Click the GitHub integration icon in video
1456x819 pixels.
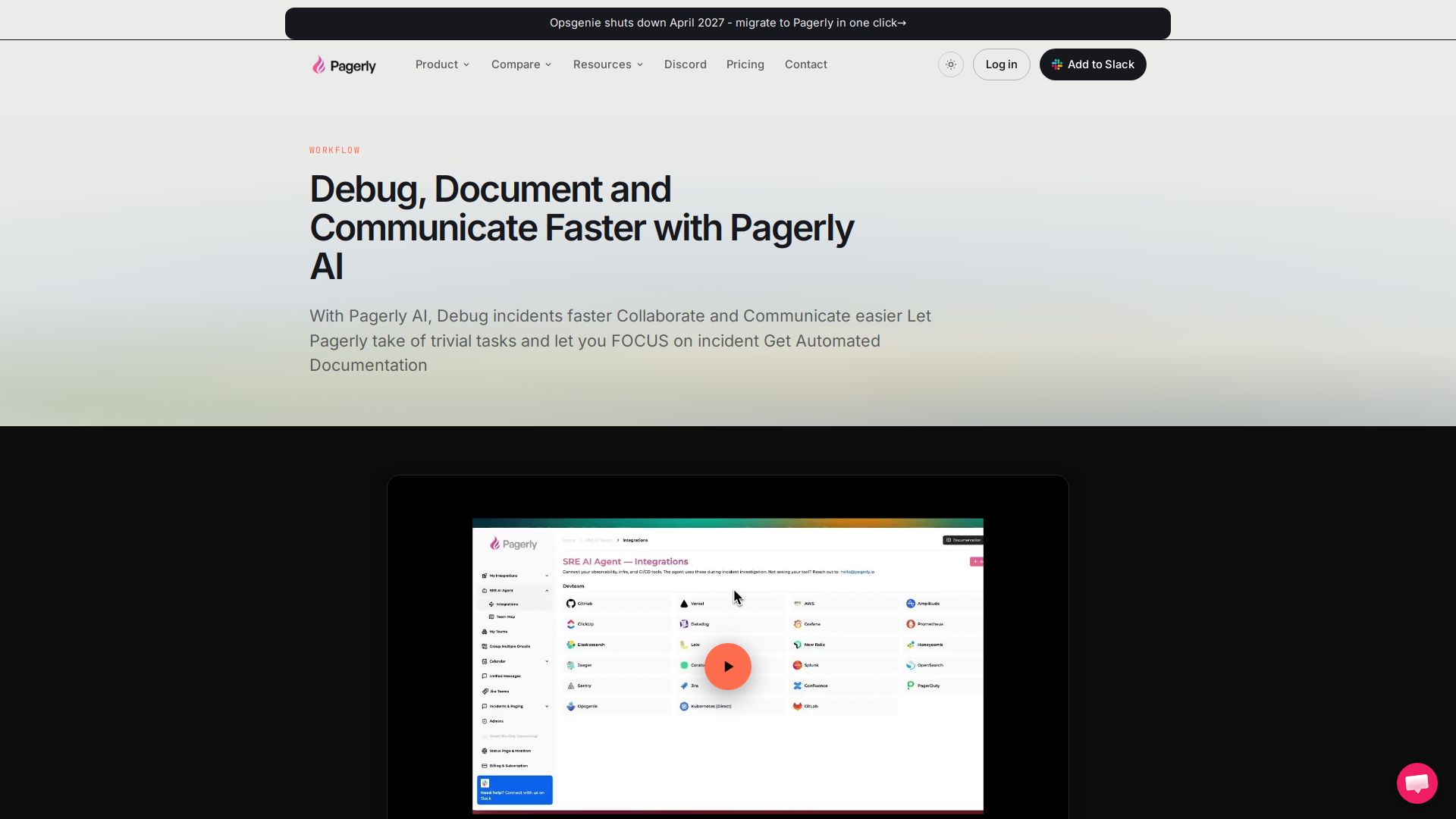tap(570, 604)
